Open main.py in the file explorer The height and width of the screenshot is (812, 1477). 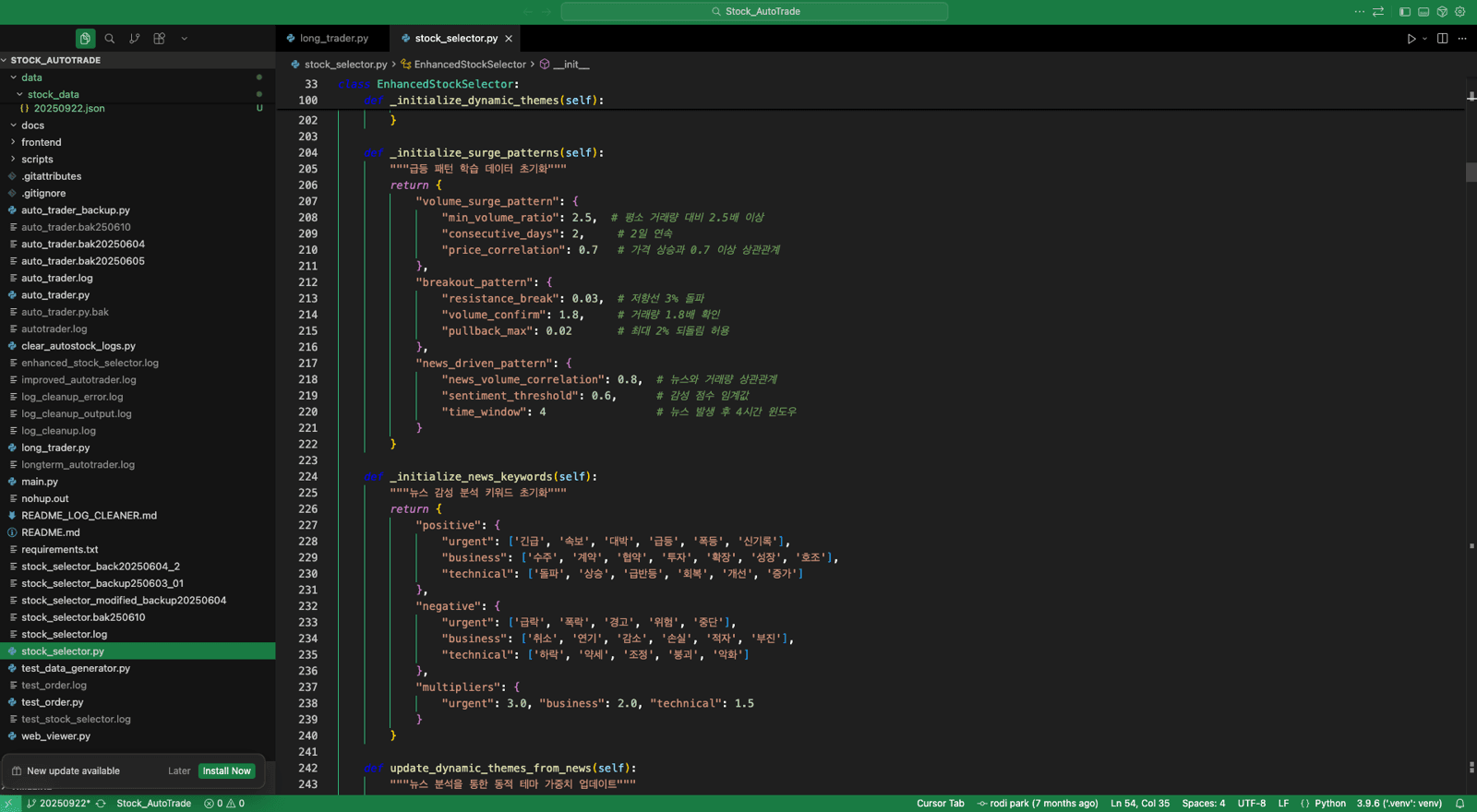(x=138, y=482)
